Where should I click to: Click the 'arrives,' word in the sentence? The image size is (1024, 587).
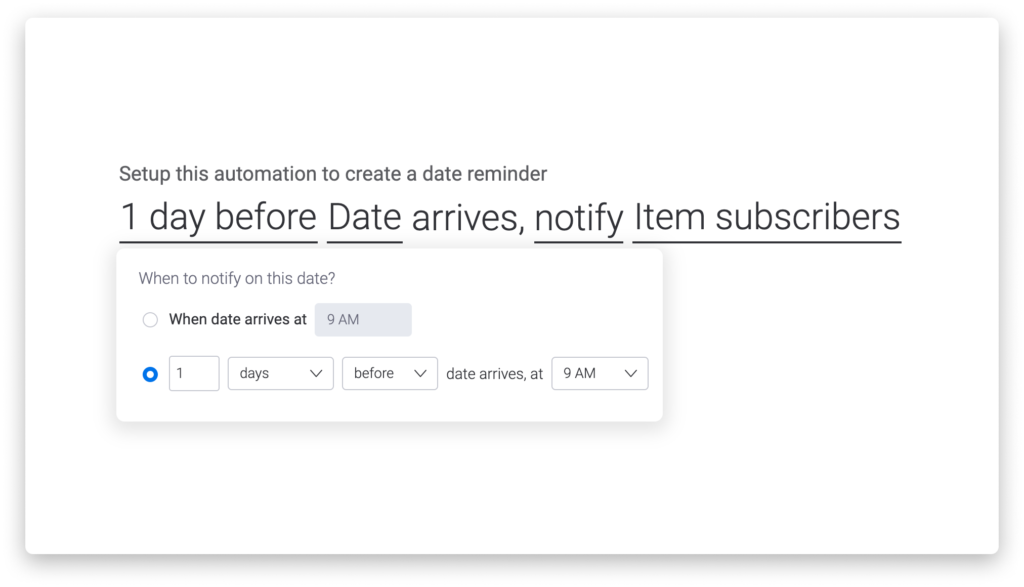point(468,217)
